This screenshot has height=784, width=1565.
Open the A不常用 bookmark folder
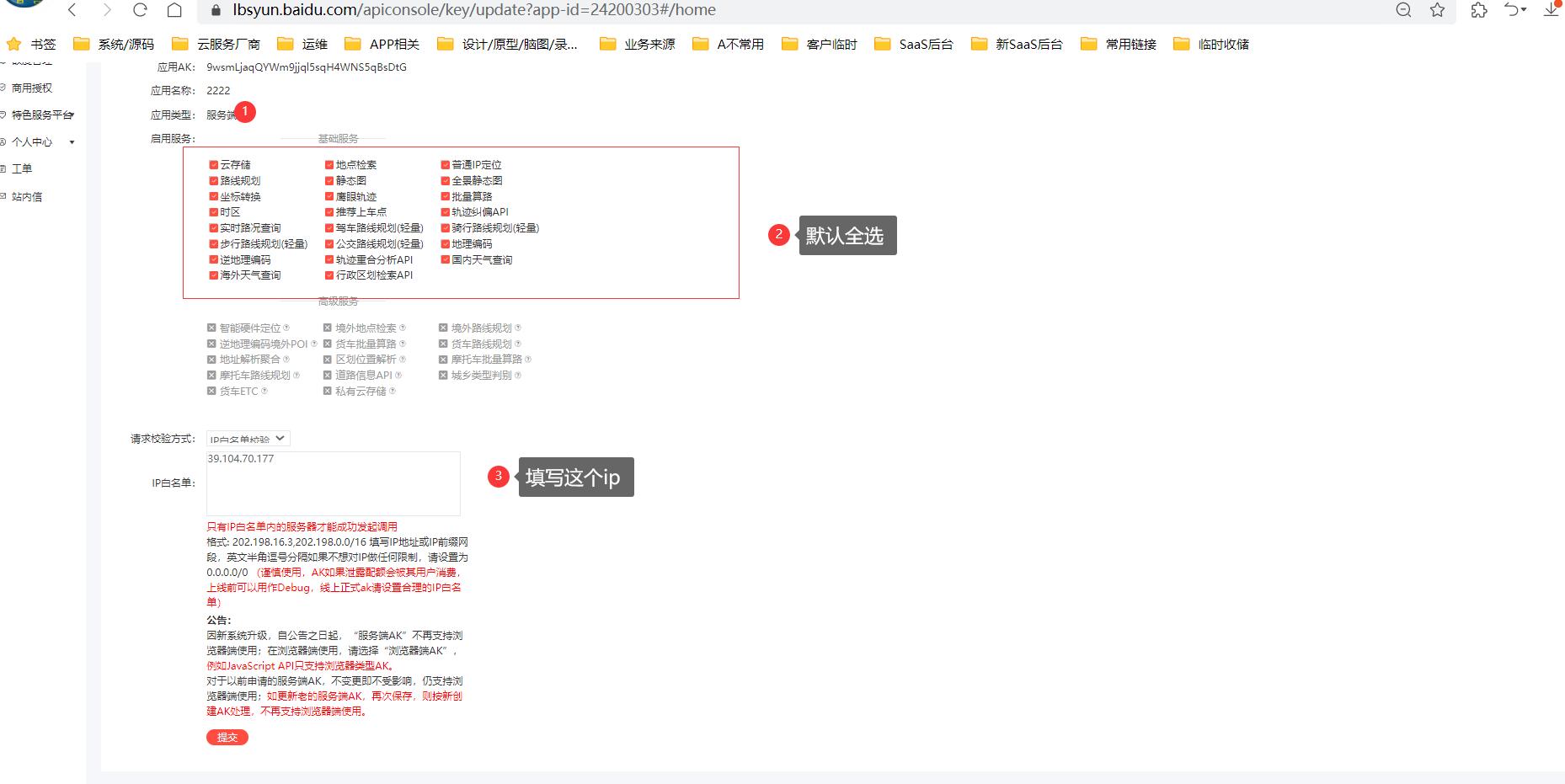click(x=729, y=44)
